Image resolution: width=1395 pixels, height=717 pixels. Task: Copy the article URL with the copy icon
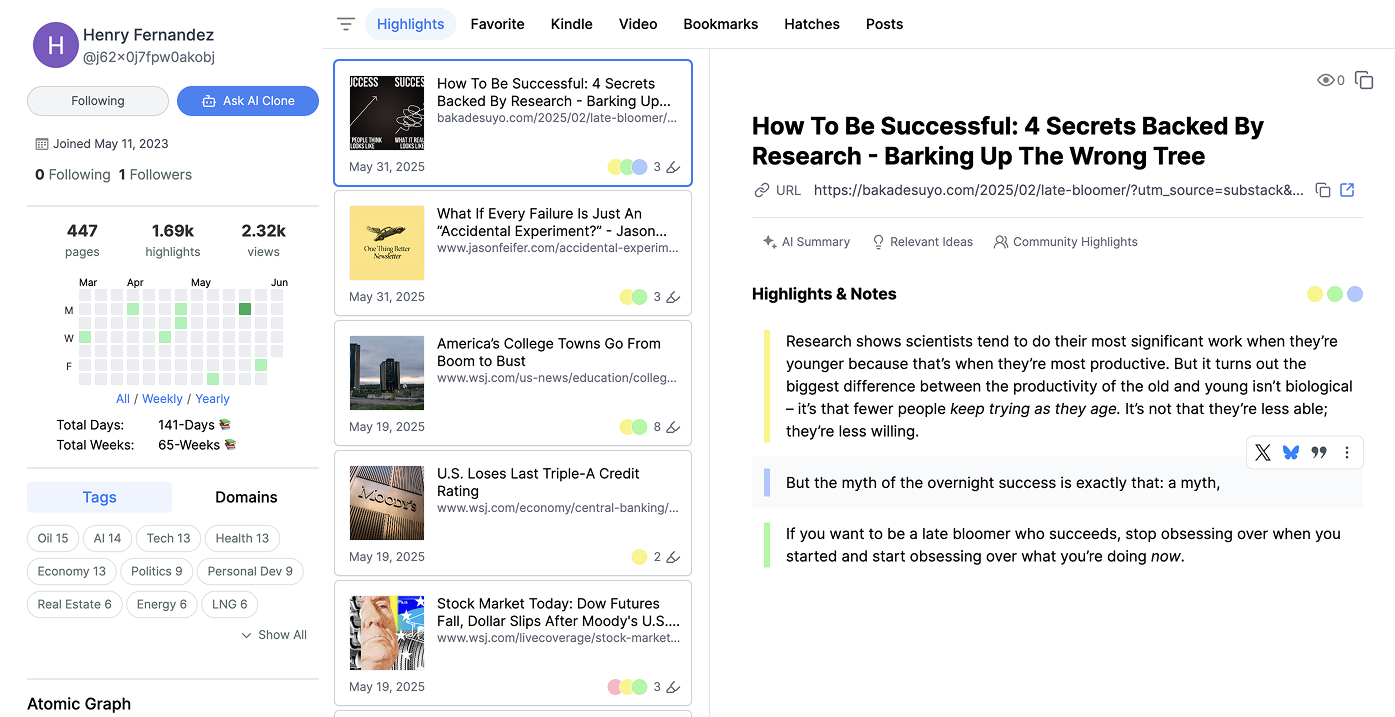1323,190
